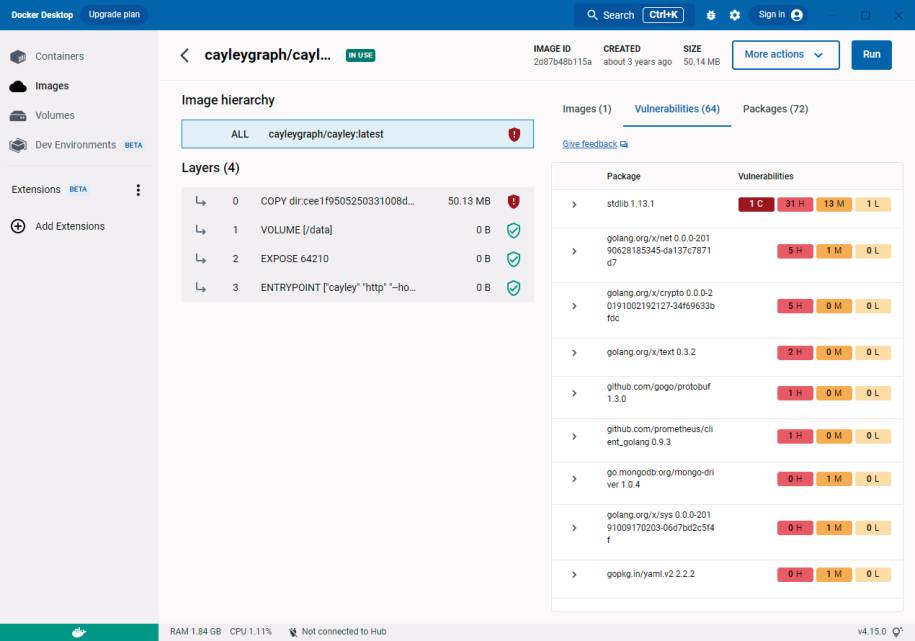915x641 pixels.
Task: Expand golang.org/x/crypto package row
Action: pos(574,306)
